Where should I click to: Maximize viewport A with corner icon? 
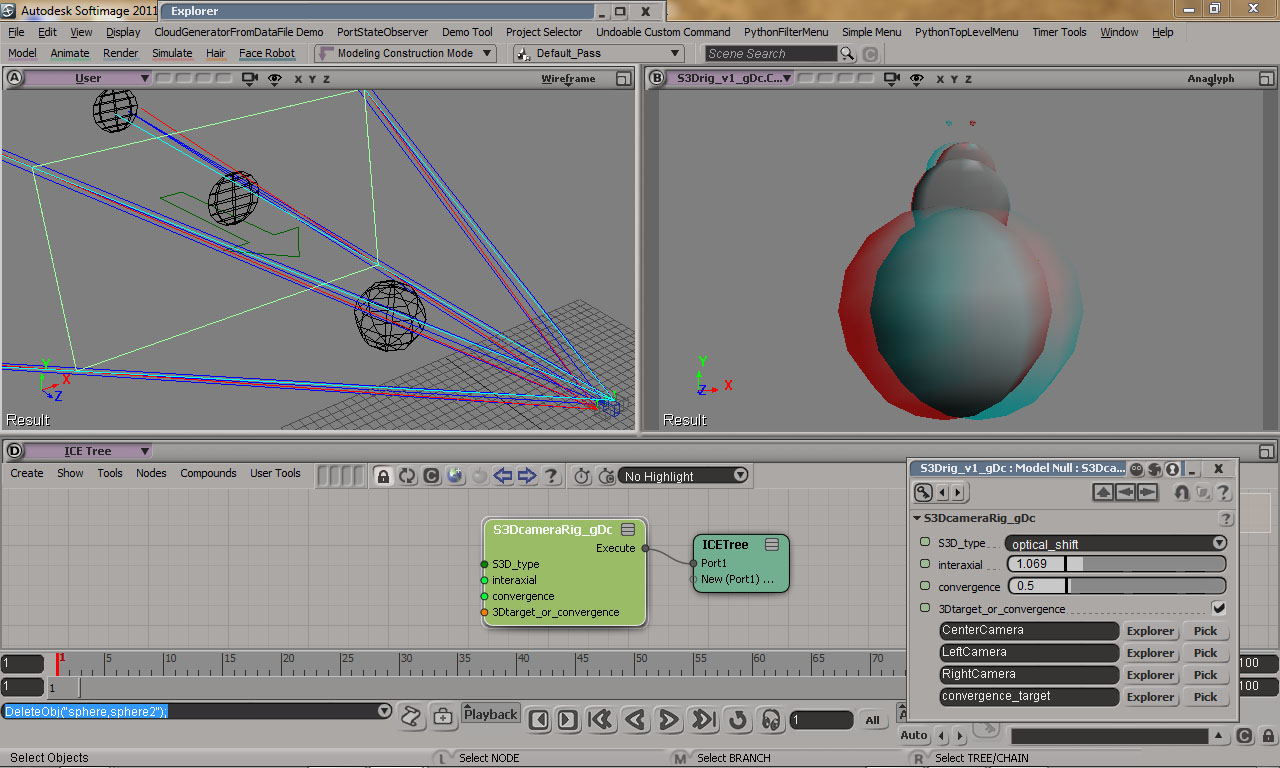(623, 78)
